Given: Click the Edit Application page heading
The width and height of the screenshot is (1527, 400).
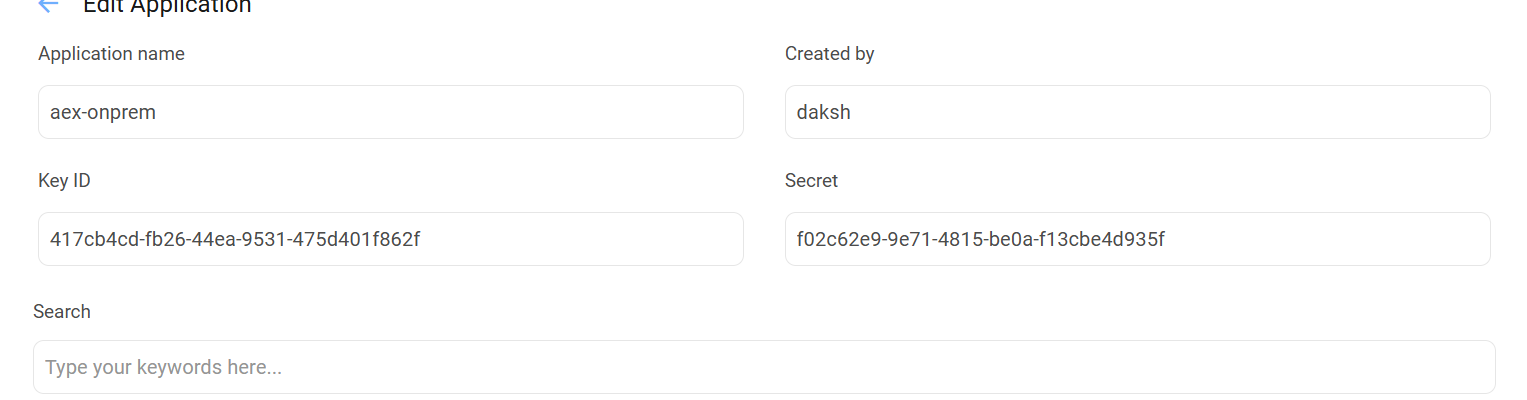Looking at the screenshot, I should 167,7.
